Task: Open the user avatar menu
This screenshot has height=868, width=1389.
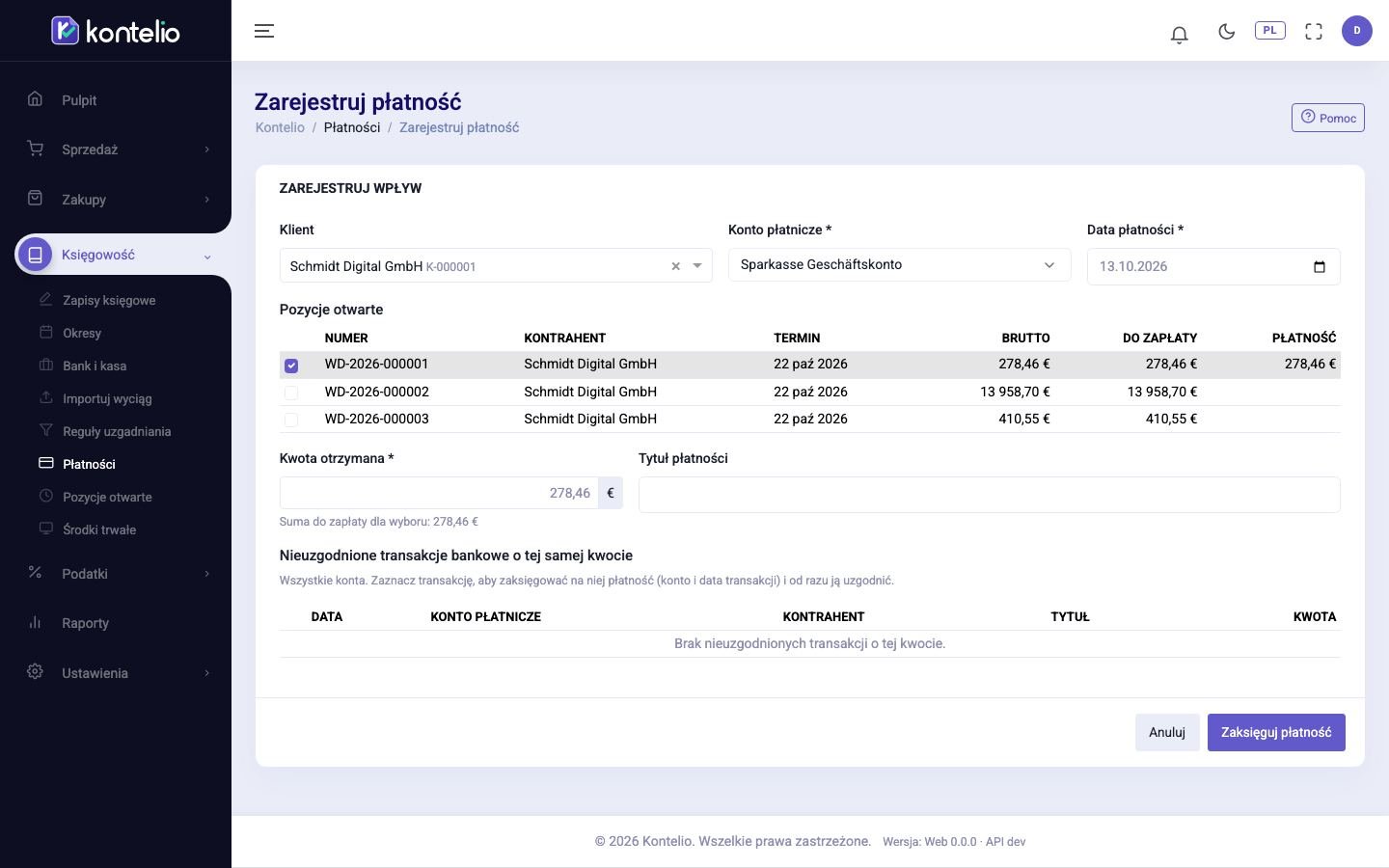Action: pyautogui.click(x=1357, y=31)
